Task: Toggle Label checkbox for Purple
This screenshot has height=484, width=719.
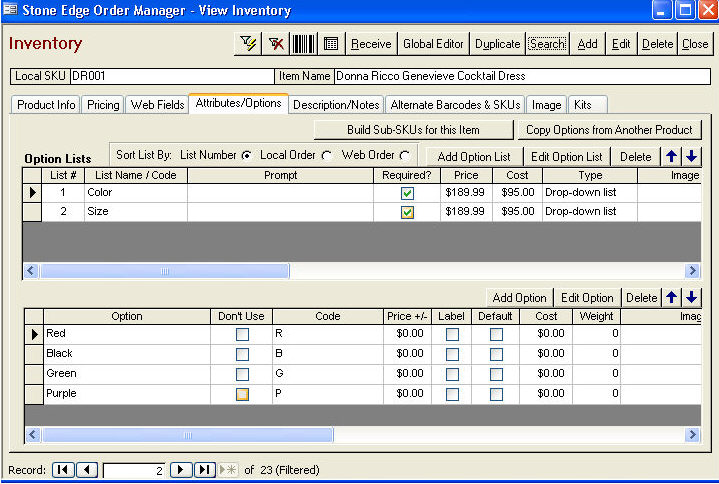Action: 452,394
